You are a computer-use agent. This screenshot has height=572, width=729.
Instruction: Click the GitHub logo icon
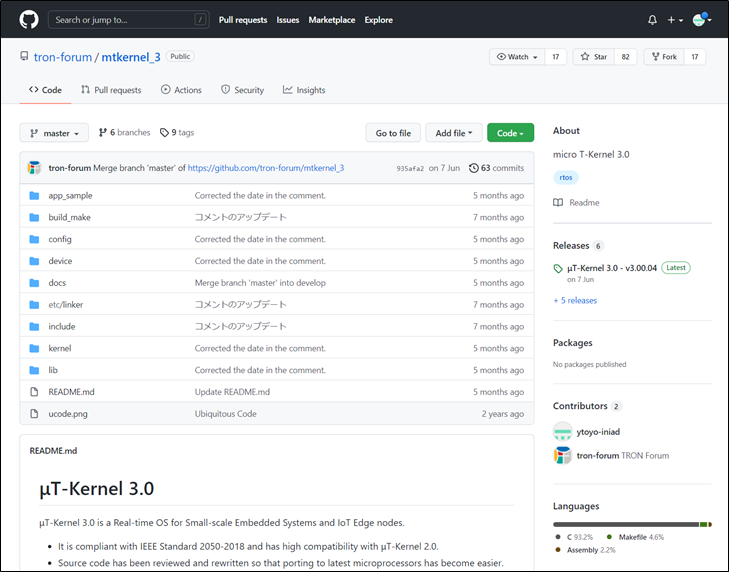pyautogui.click(x=27, y=20)
